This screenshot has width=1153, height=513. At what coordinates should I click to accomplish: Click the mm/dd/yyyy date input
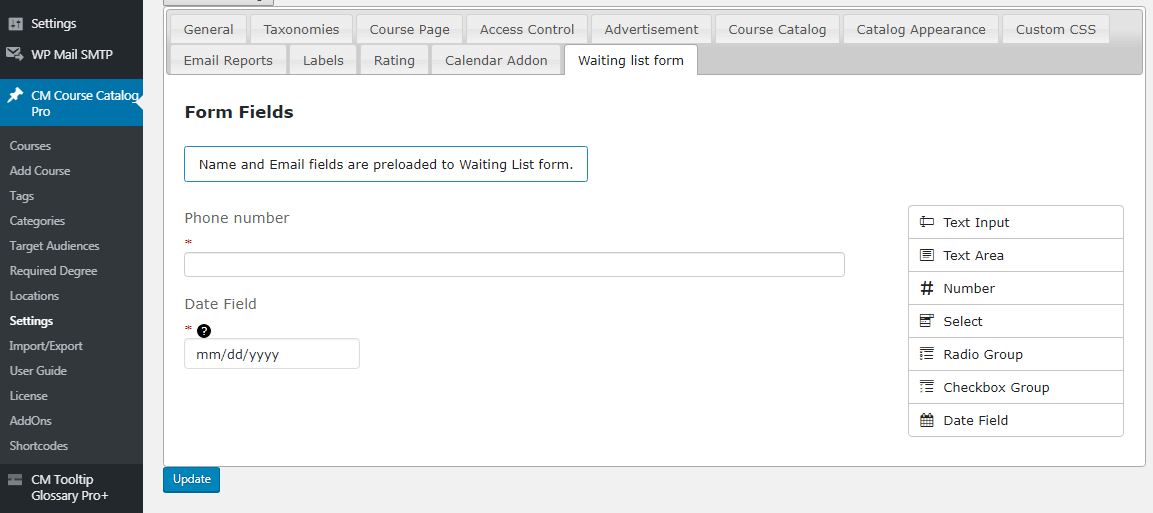point(271,354)
